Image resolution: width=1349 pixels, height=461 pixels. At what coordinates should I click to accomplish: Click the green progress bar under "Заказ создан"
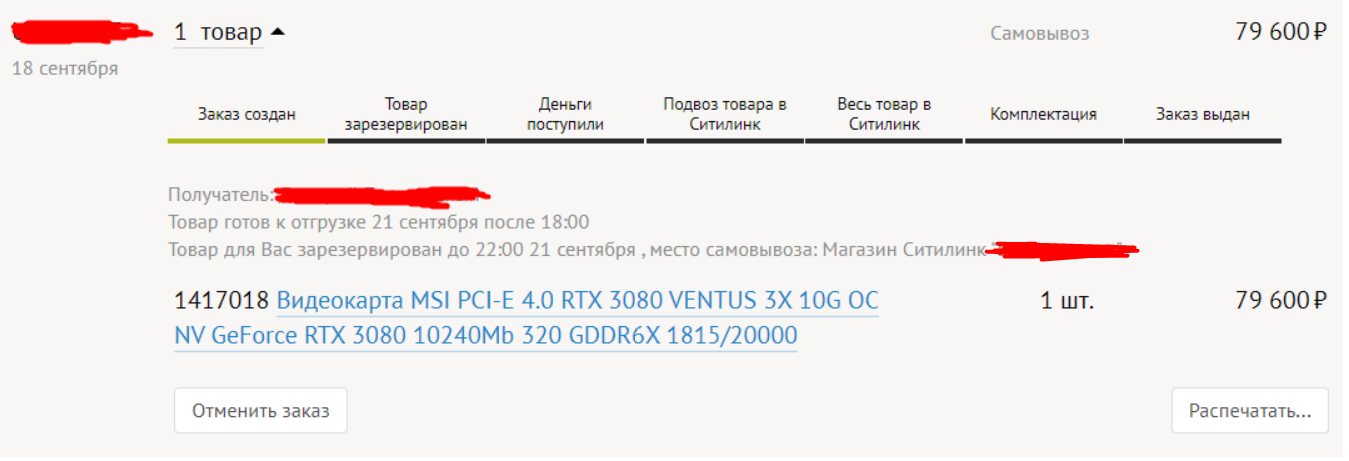click(x=246, y=141)
